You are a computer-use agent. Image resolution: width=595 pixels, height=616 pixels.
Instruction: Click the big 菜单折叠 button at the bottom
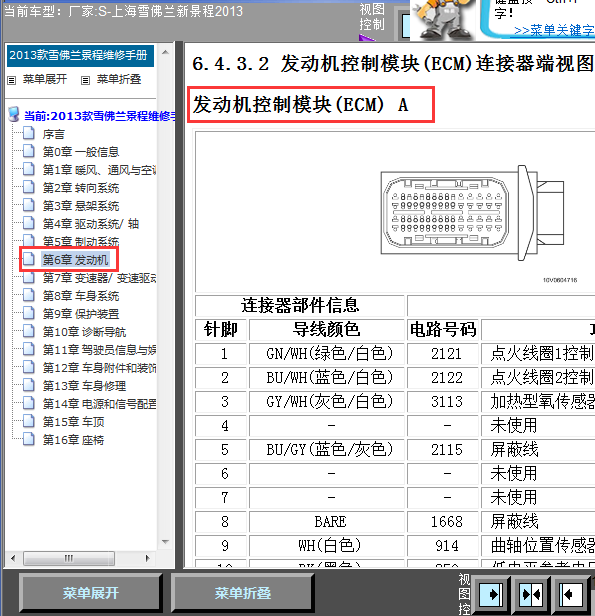click(x=243, y=593)
